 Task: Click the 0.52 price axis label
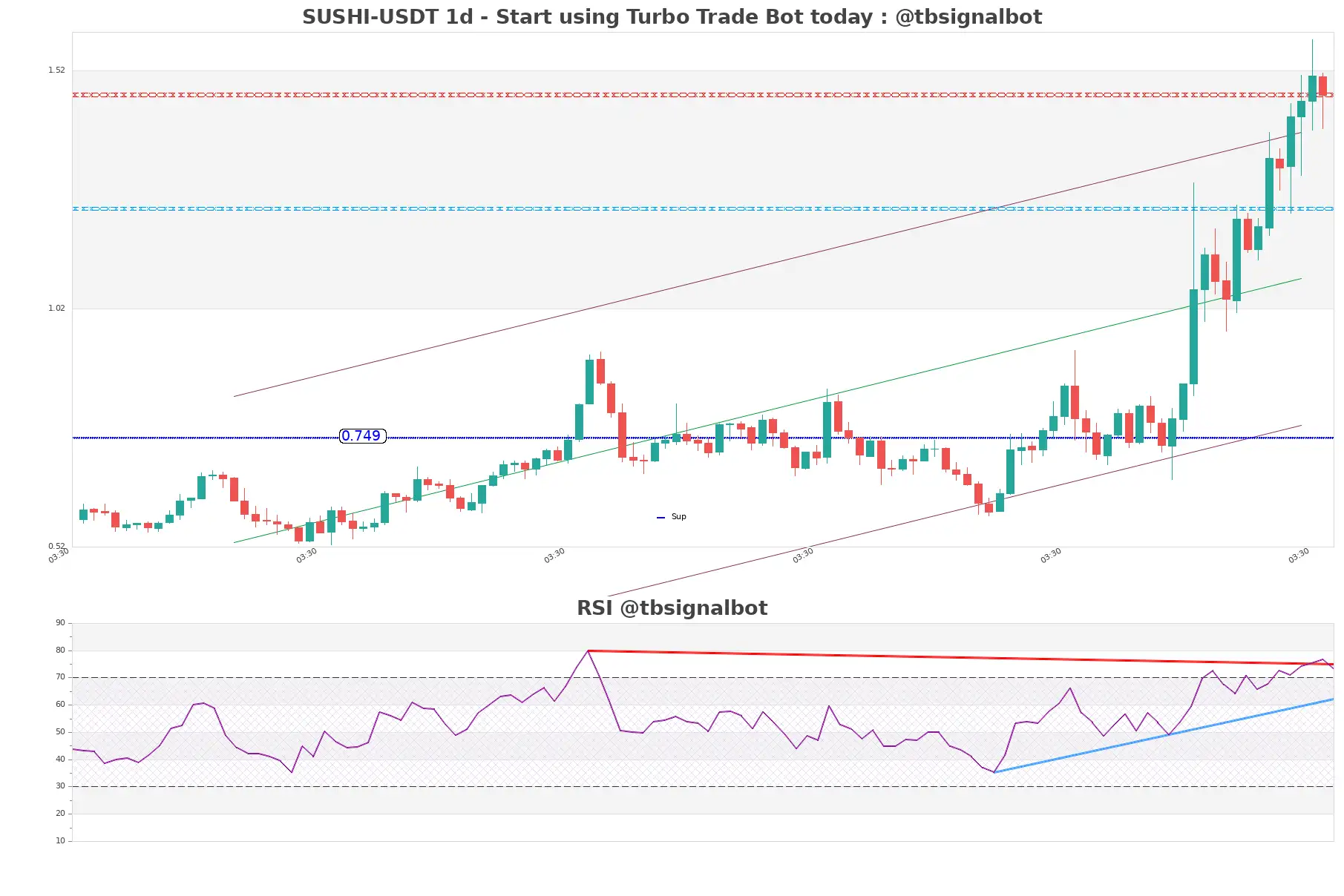click(56, 547)
